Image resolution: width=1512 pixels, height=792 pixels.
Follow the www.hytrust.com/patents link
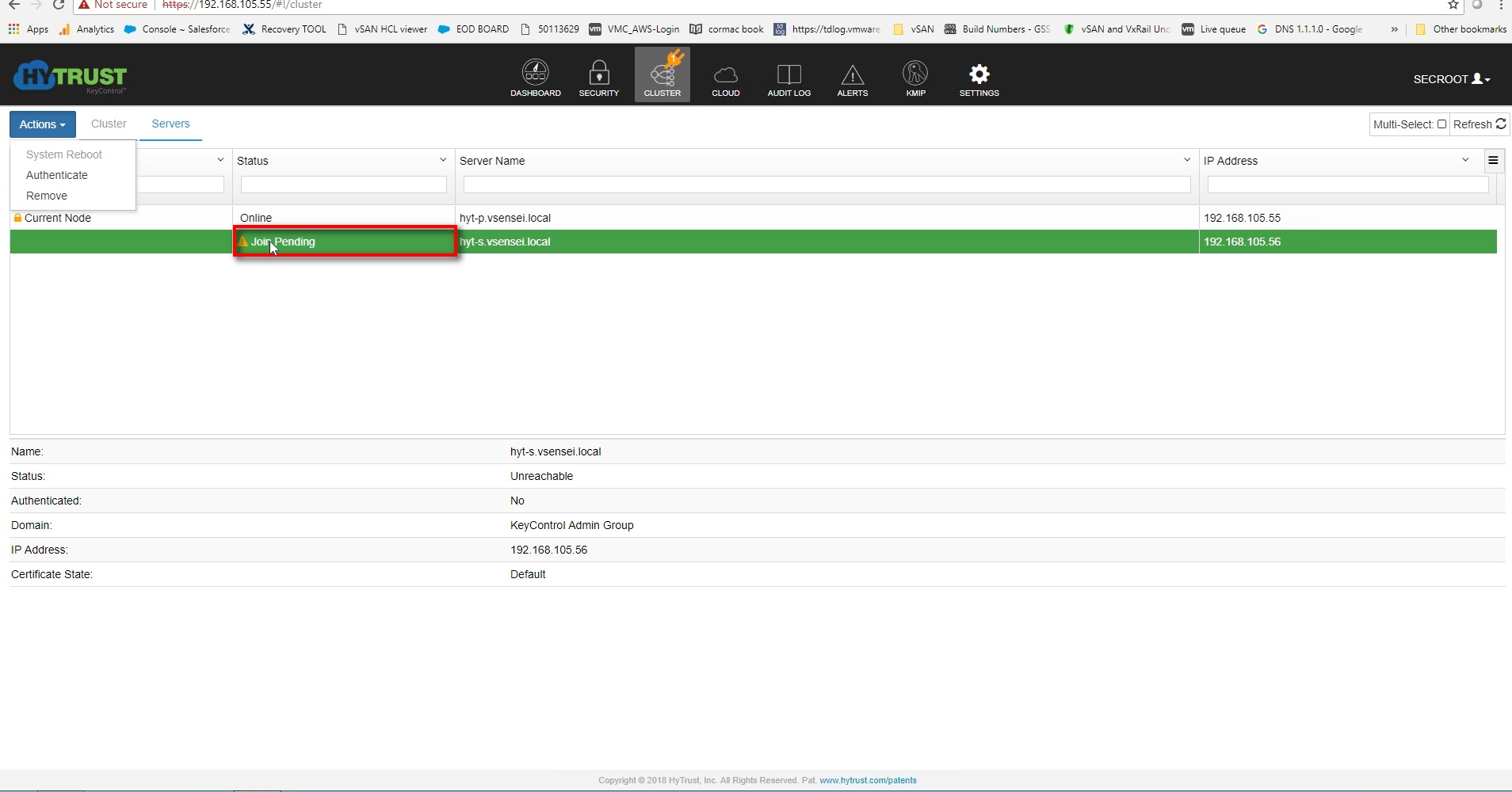coord(868,780)
